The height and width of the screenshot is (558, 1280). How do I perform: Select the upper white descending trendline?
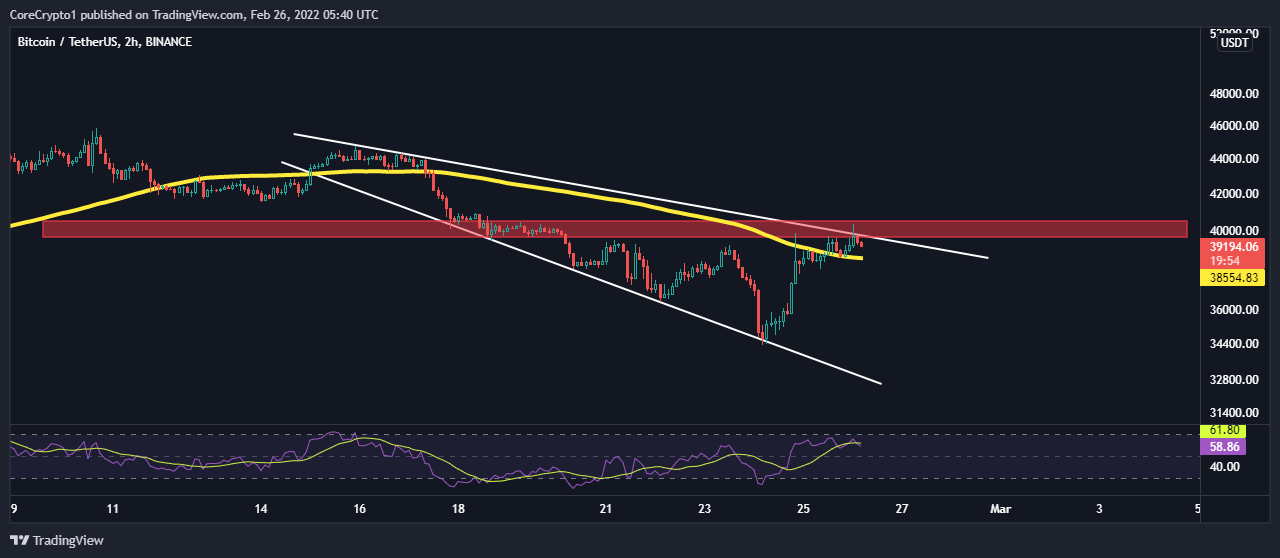pyautogui.click(x=640, y=195)
